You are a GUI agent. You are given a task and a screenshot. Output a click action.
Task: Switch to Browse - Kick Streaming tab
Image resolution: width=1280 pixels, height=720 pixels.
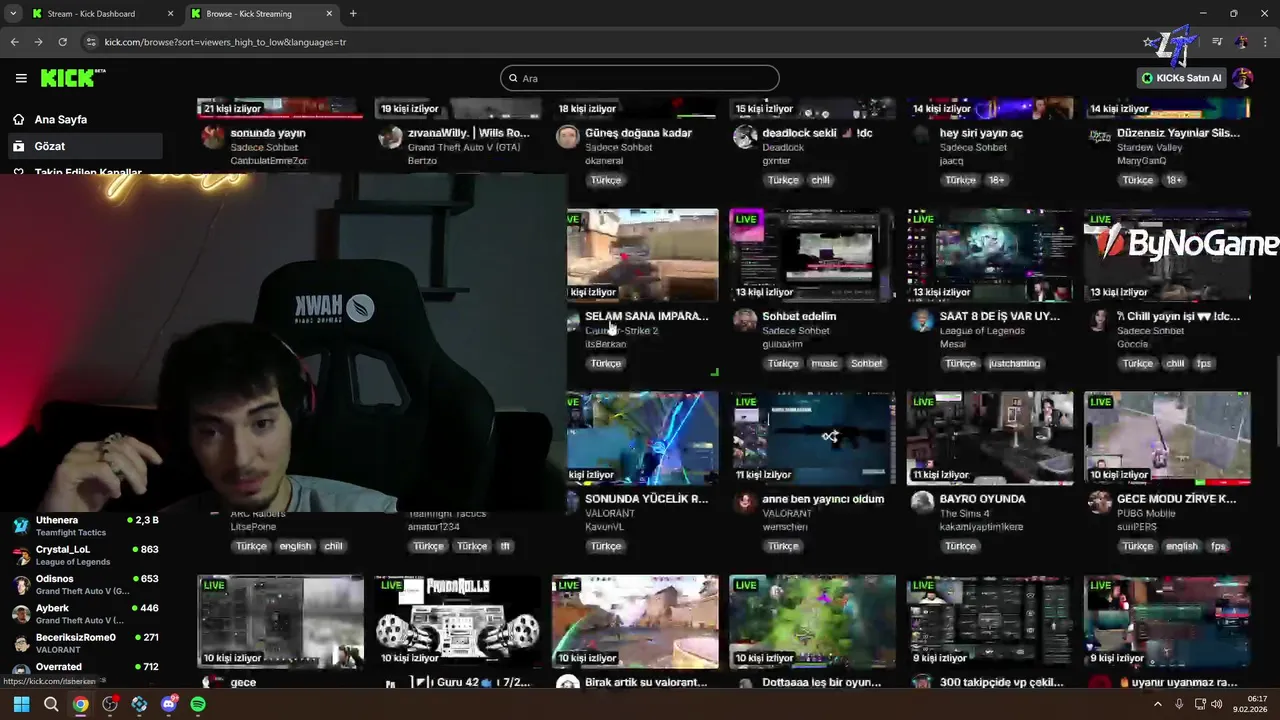(260, 14)
